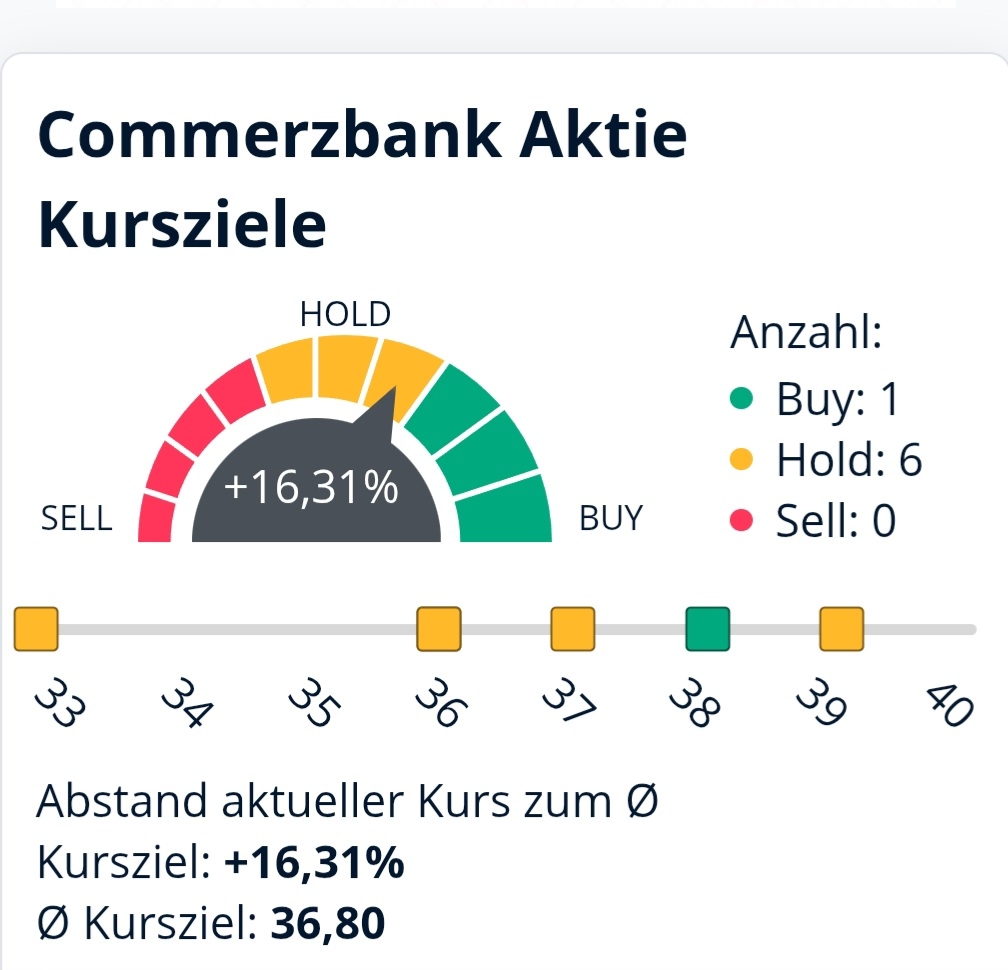Pick the yellow marker at price 39
The image size is (1008, 970).
[842, 629]
